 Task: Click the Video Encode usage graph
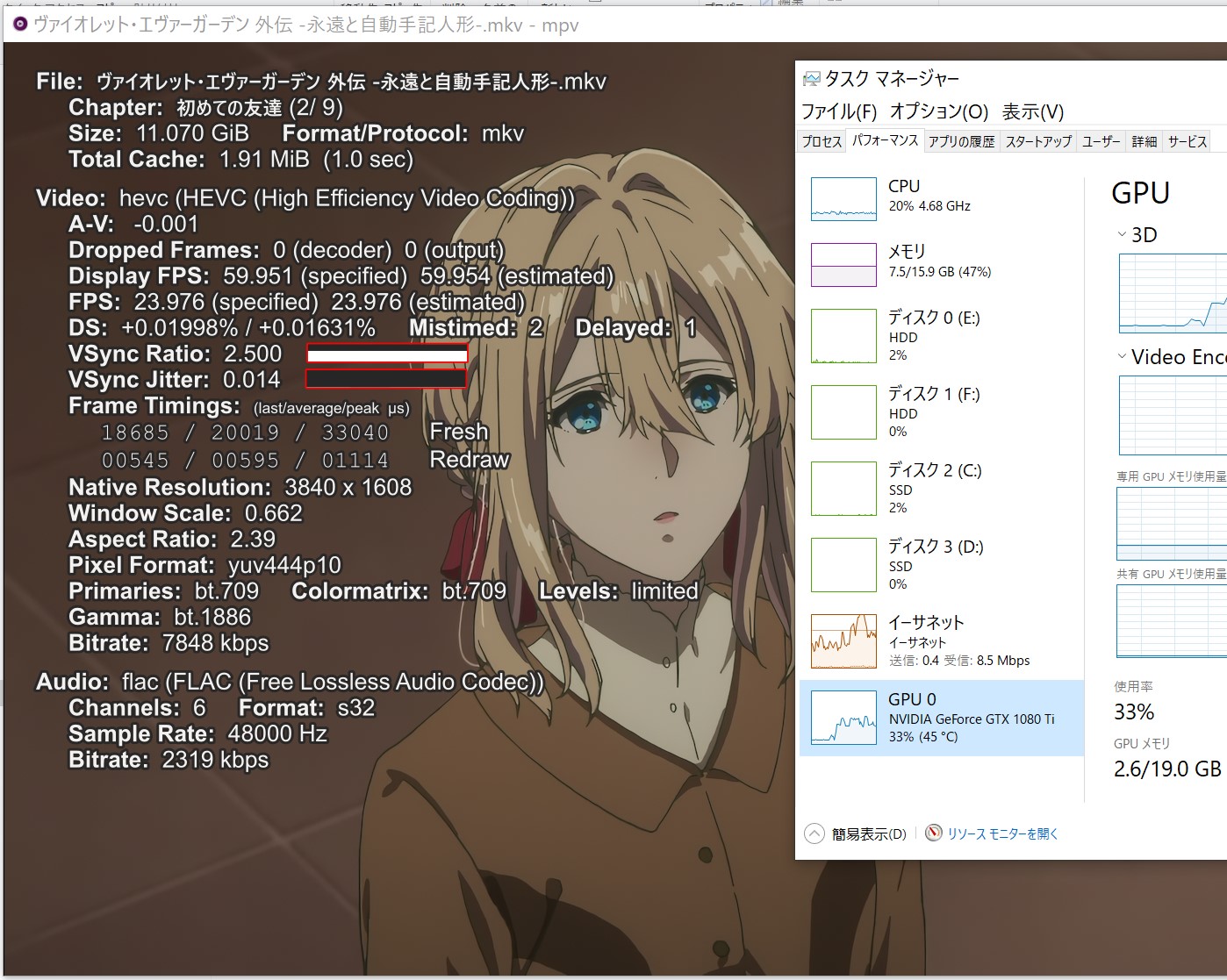tap(1173, 415)
